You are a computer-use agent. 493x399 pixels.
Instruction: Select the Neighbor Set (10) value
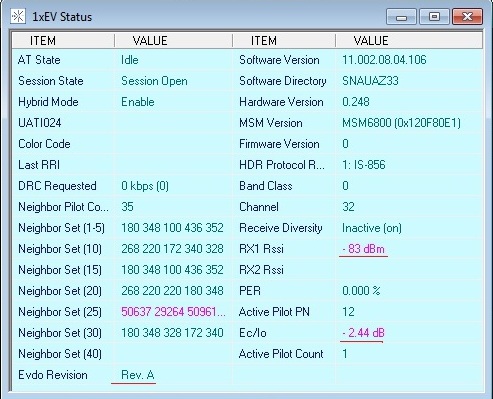coord(172,249)
